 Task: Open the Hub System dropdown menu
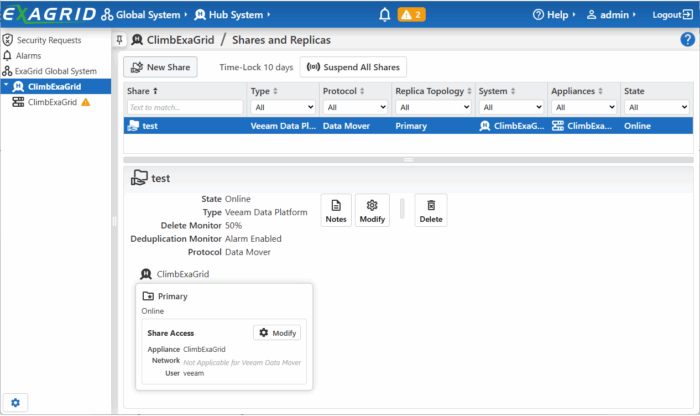tap(234, 15)
